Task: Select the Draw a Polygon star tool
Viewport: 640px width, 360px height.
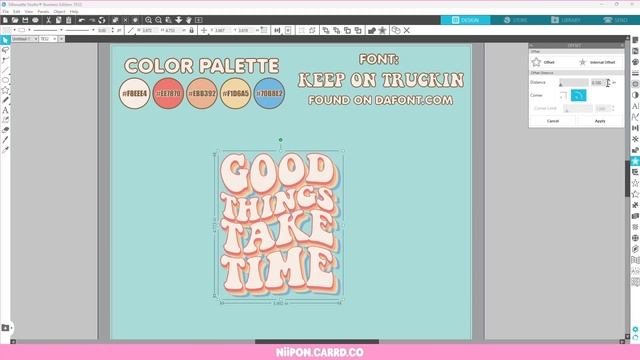Action: [x=5, y=90]
